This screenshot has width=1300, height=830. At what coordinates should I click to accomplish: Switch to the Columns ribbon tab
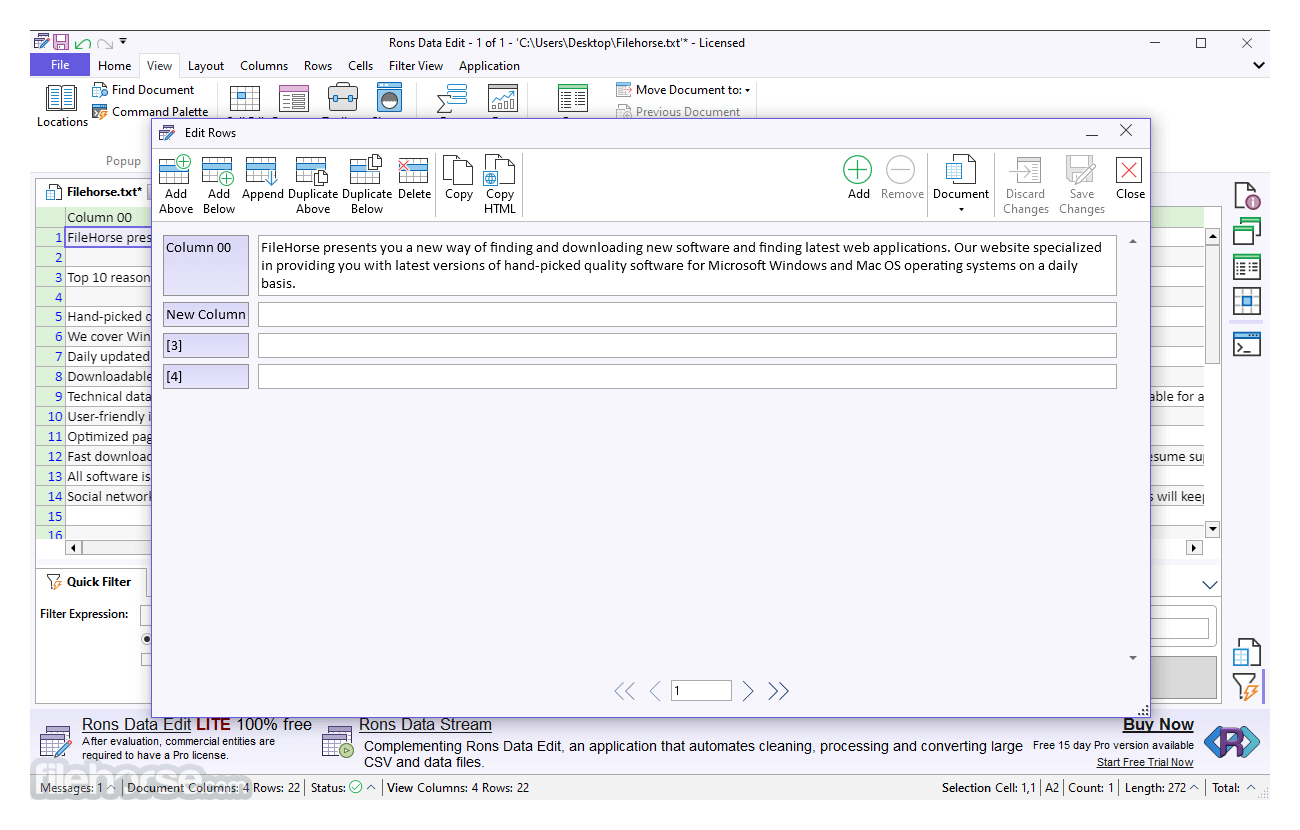click(x=264, y=66)
